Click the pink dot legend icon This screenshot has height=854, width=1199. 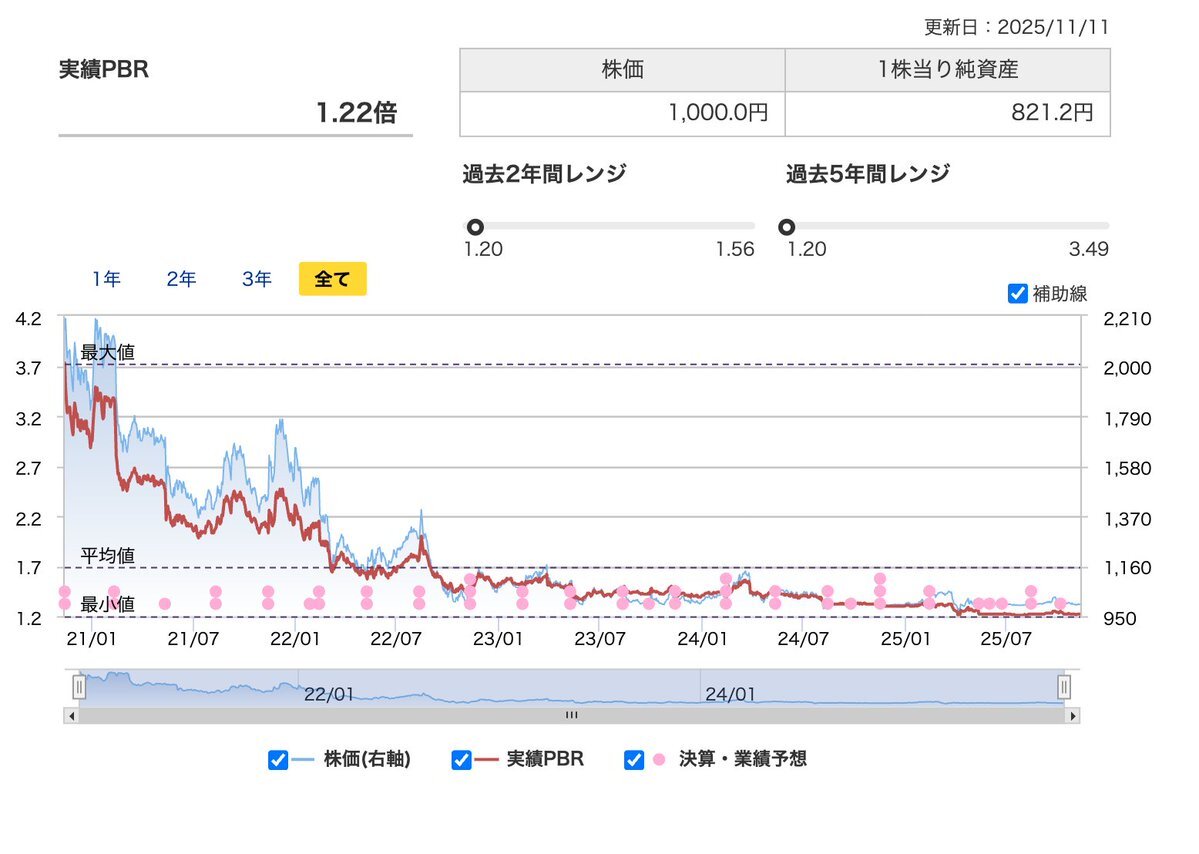click(x=659, y=760)
